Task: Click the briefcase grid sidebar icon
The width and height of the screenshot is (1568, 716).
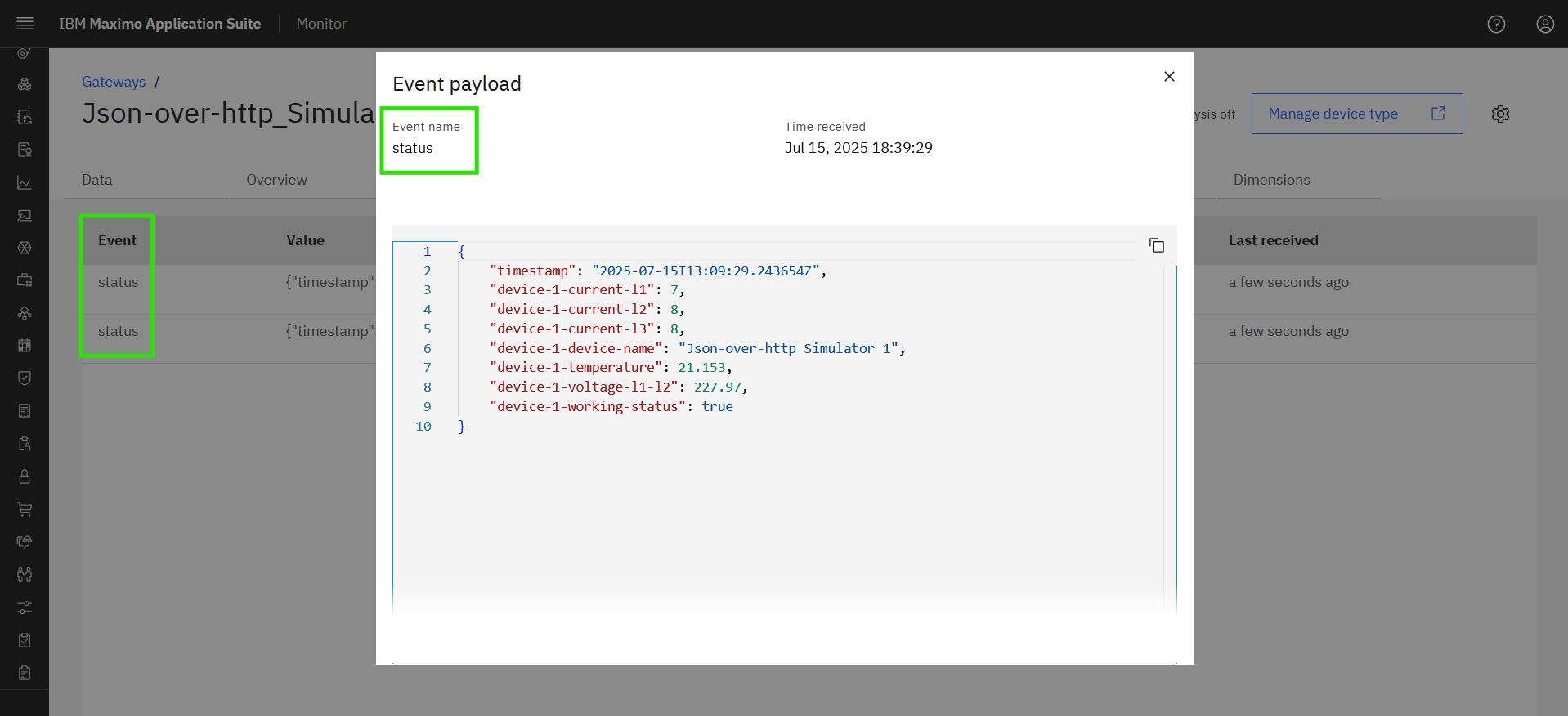Action: click(25, 280)
